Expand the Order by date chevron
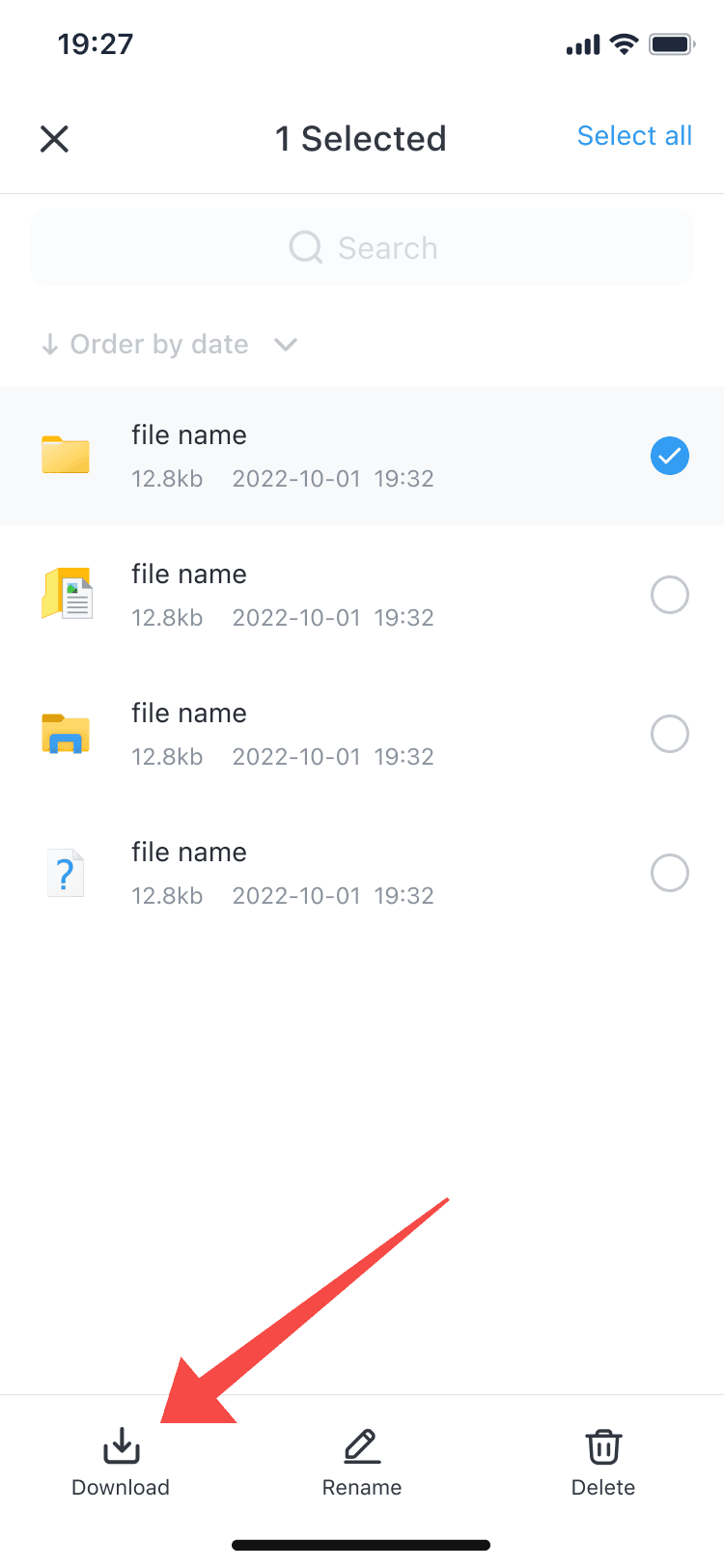Viewport: 724px width, 1568px height. click(x=286, y=345)
